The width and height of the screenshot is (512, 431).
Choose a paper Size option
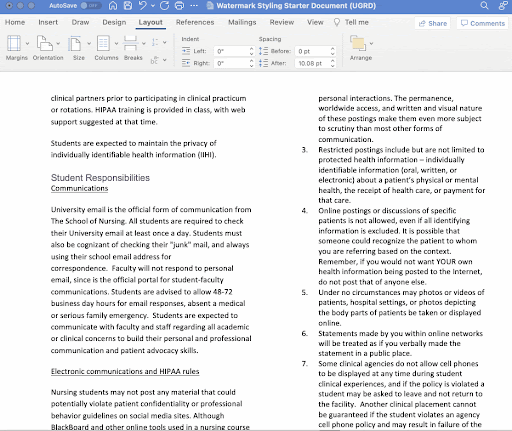[79, 48]
